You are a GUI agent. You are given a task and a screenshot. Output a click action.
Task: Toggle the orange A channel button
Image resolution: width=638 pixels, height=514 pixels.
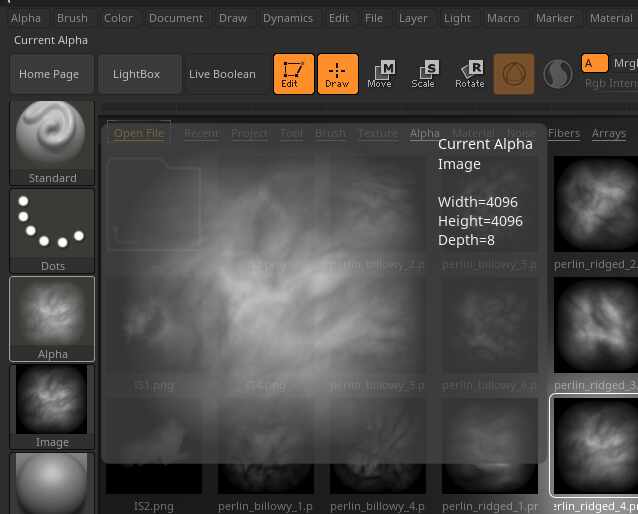tap(594, 63)
